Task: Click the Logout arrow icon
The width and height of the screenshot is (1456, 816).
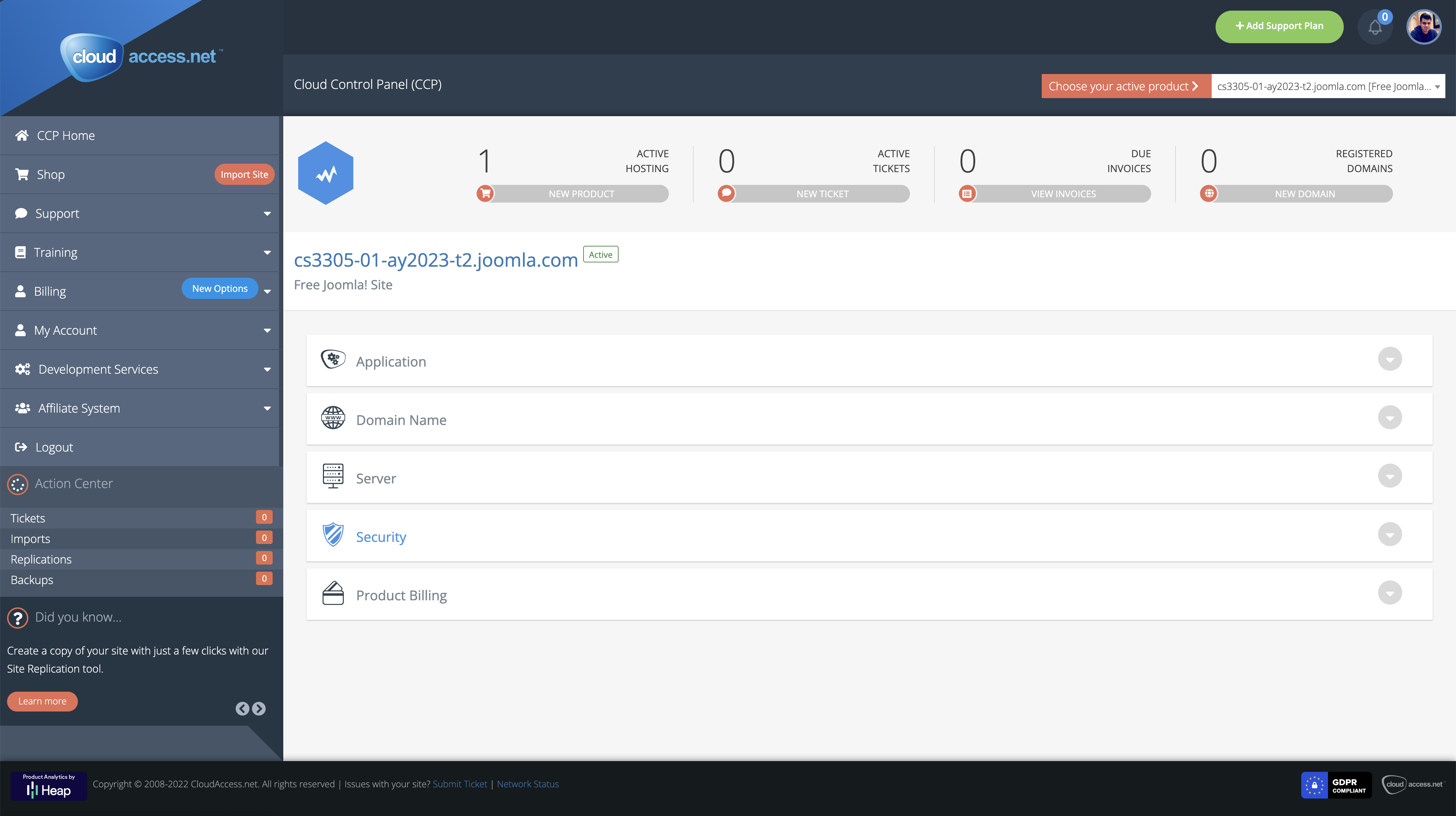Action: pos(21,447)
